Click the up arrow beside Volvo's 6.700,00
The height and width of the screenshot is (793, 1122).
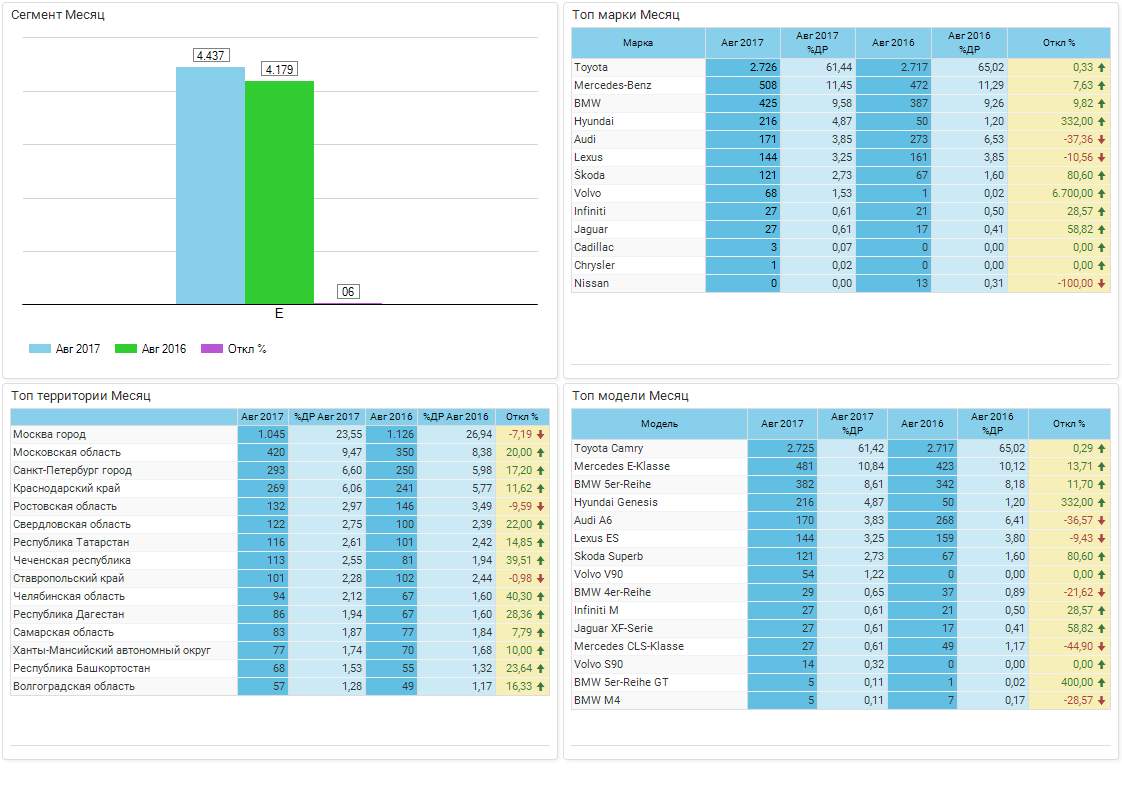(x=1101, y=193)
